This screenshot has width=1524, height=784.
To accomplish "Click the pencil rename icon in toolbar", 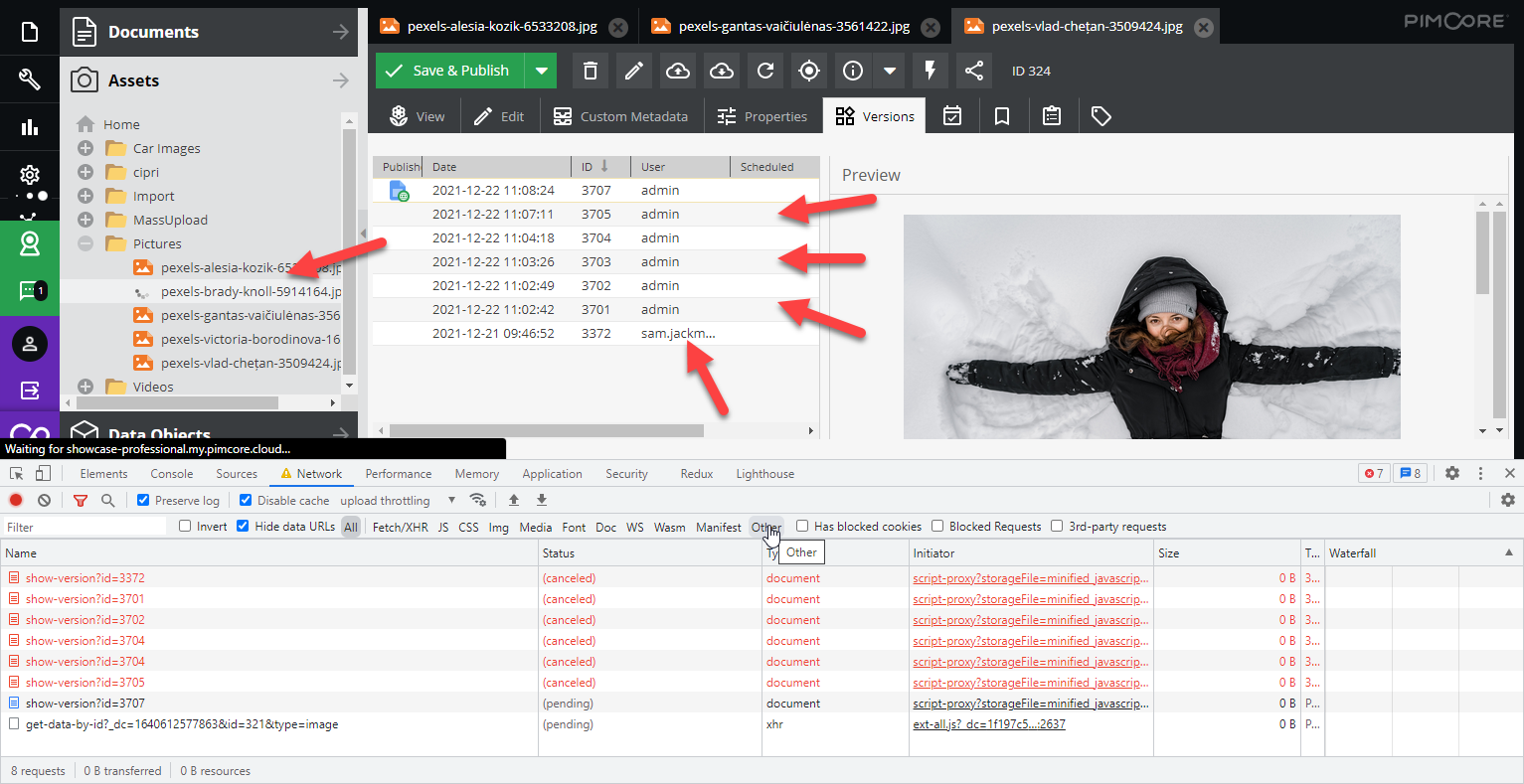I will [633, 71].
